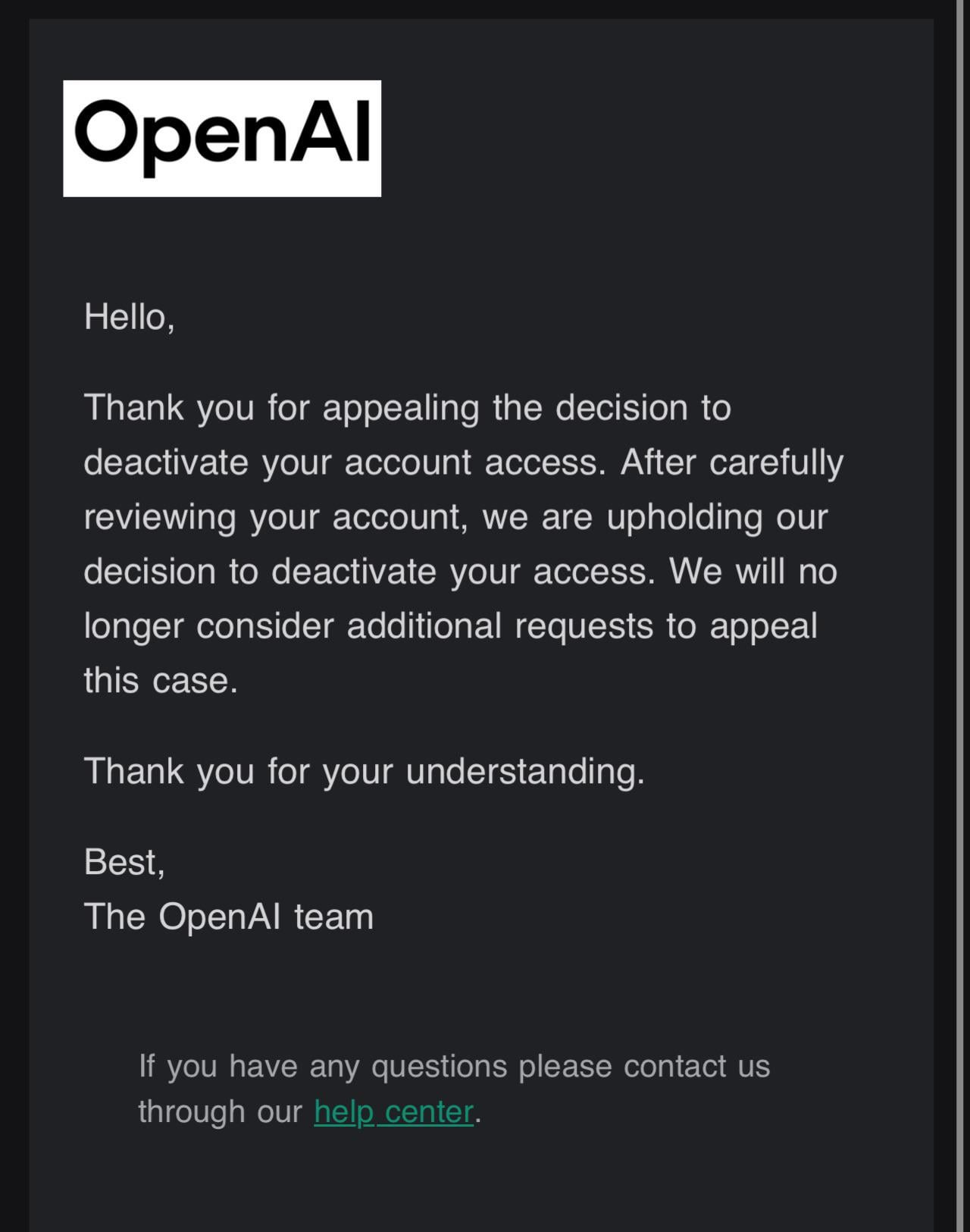Click "through our" before the help center link
This screenshot has width=970, height=1232.
[x=220, y=1111]
